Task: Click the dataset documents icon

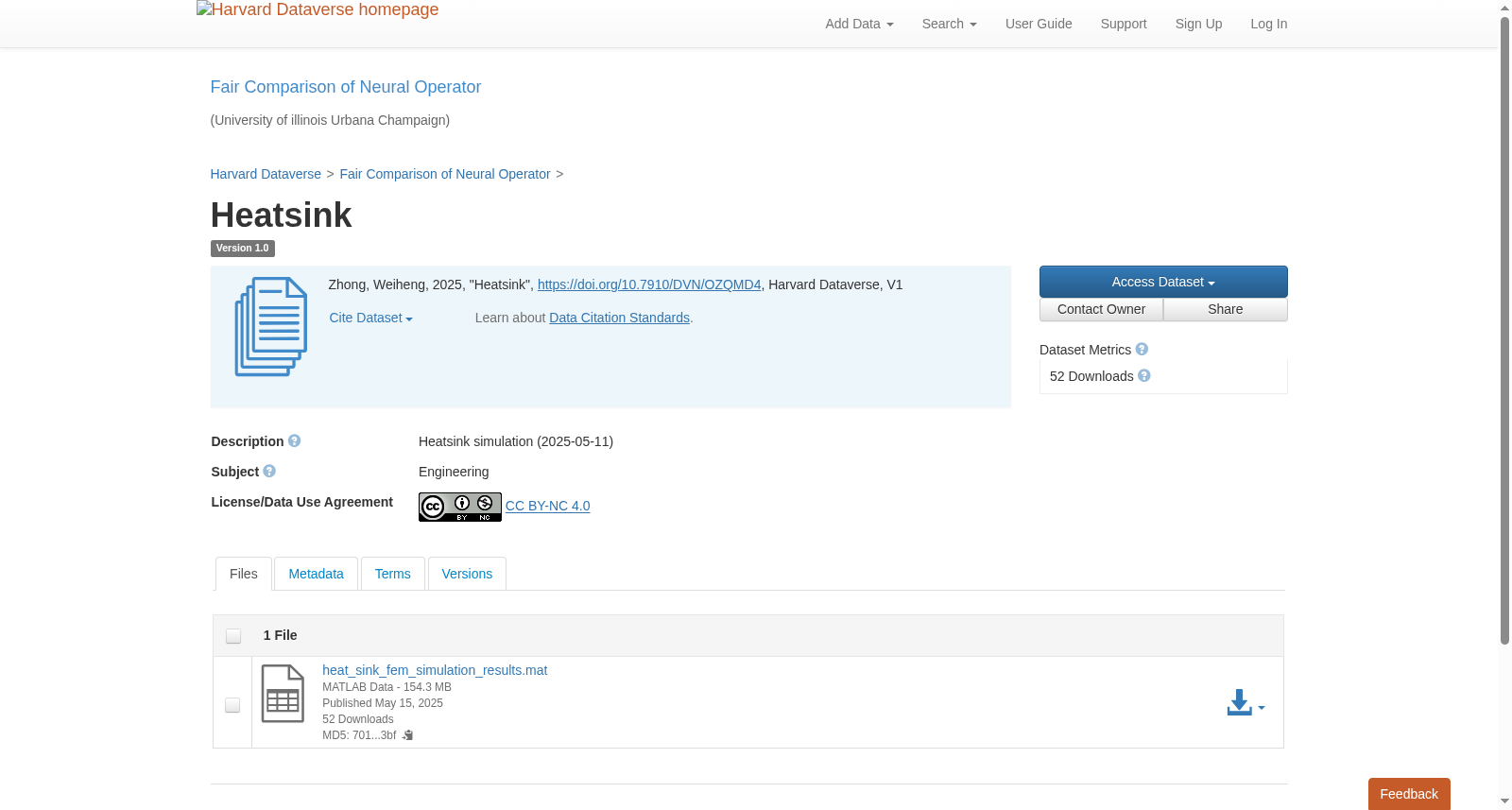Action: [x=271, y=327]
